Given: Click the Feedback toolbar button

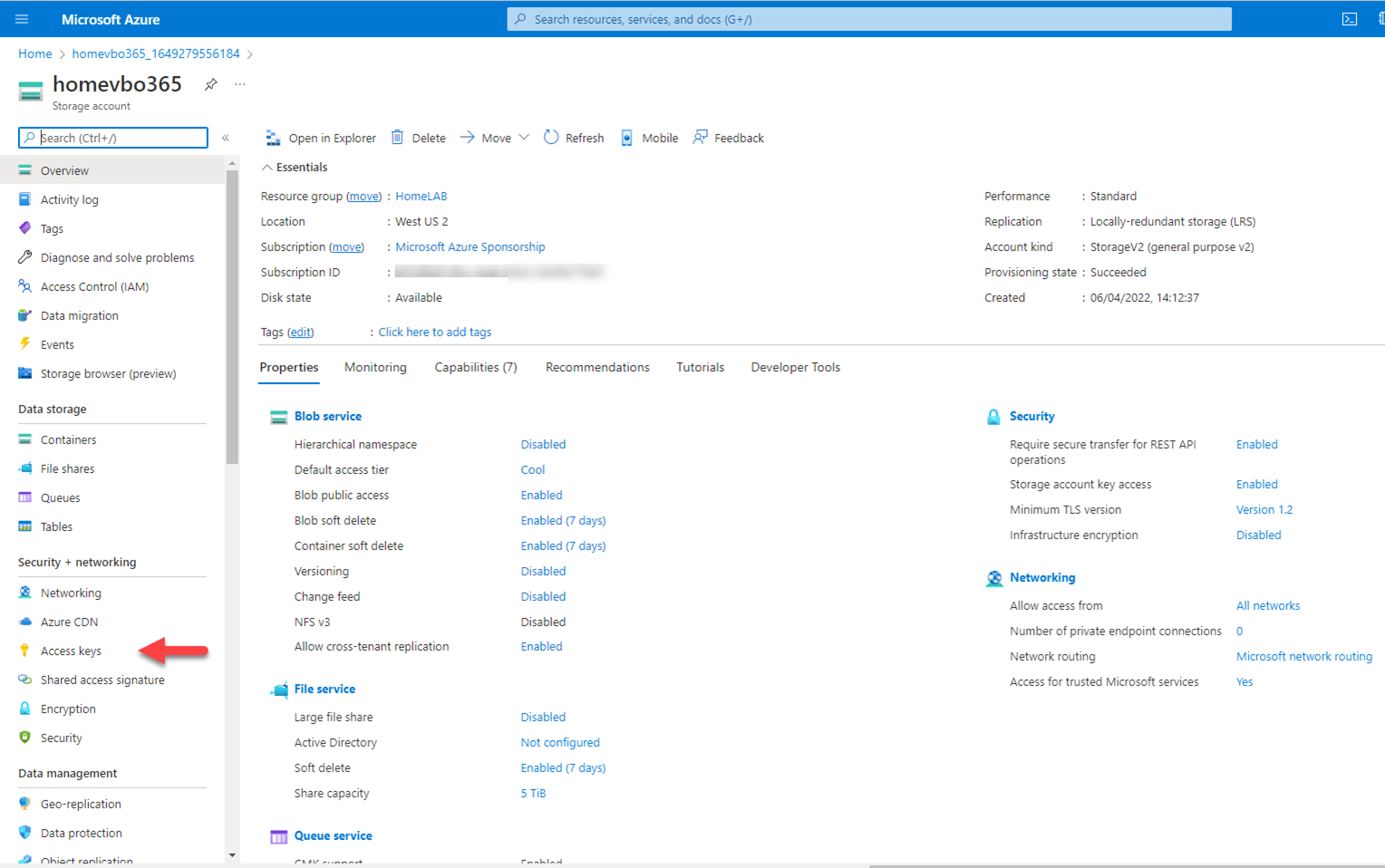Looking at the screenshot, I should [x=728, y=138].
